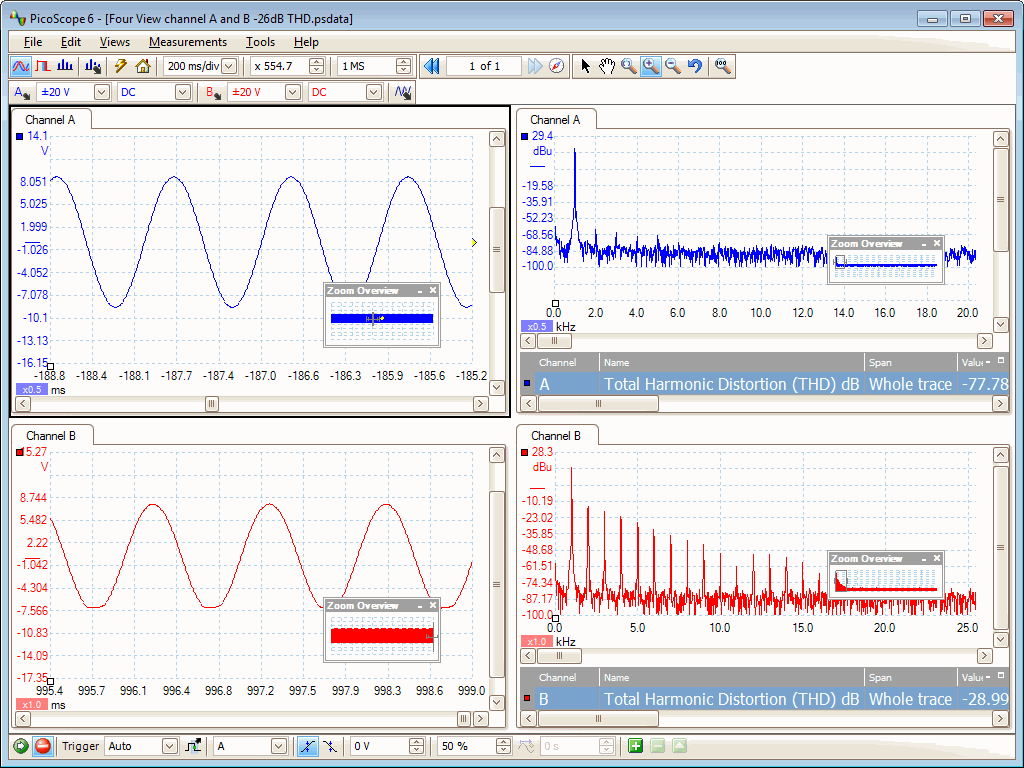This screenshot has height=768, width=1024.
Task: Open the Home page icon
Action: 143,66
